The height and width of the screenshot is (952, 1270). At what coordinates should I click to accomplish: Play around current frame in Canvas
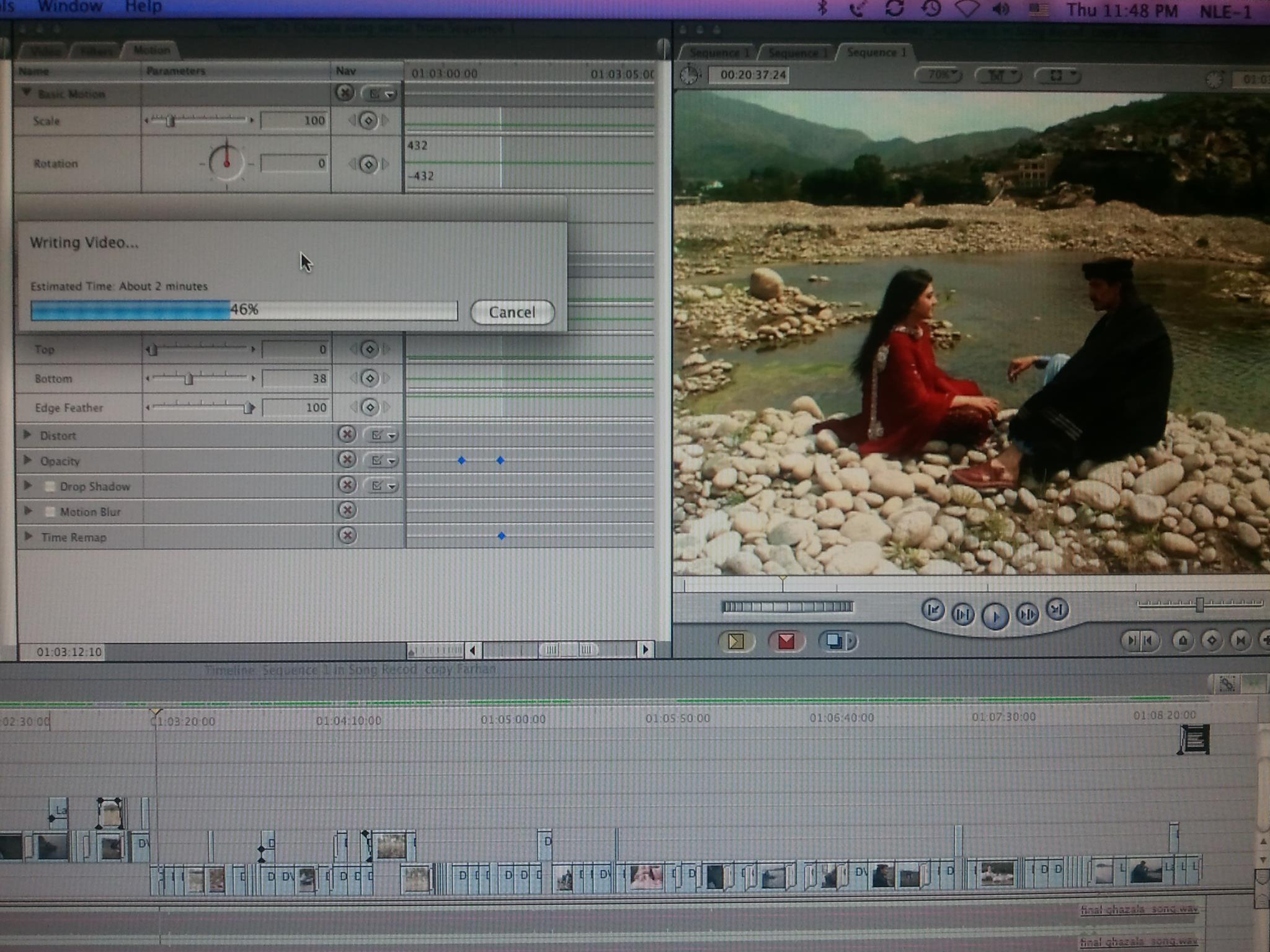(x=1028, y=614)
